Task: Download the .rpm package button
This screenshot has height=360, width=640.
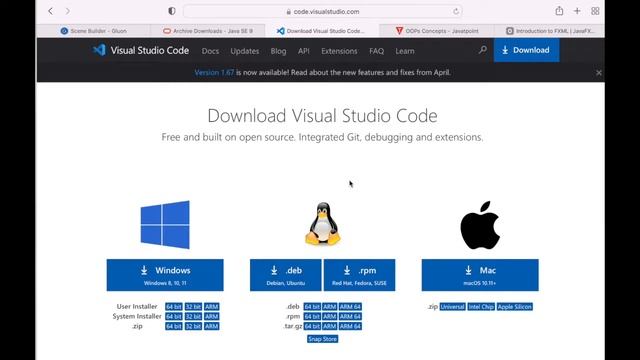Action: [359, 275]
